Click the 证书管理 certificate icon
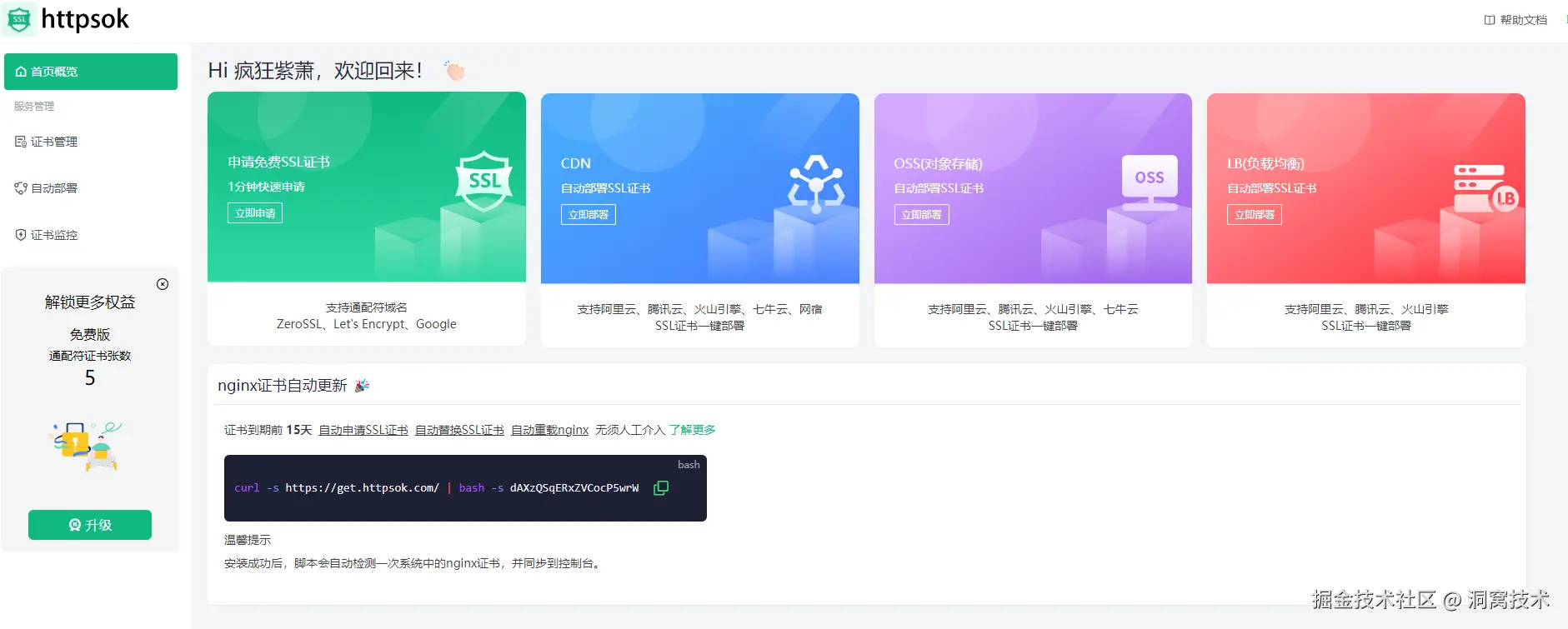 pyautogui.click(x=21, y=142)
